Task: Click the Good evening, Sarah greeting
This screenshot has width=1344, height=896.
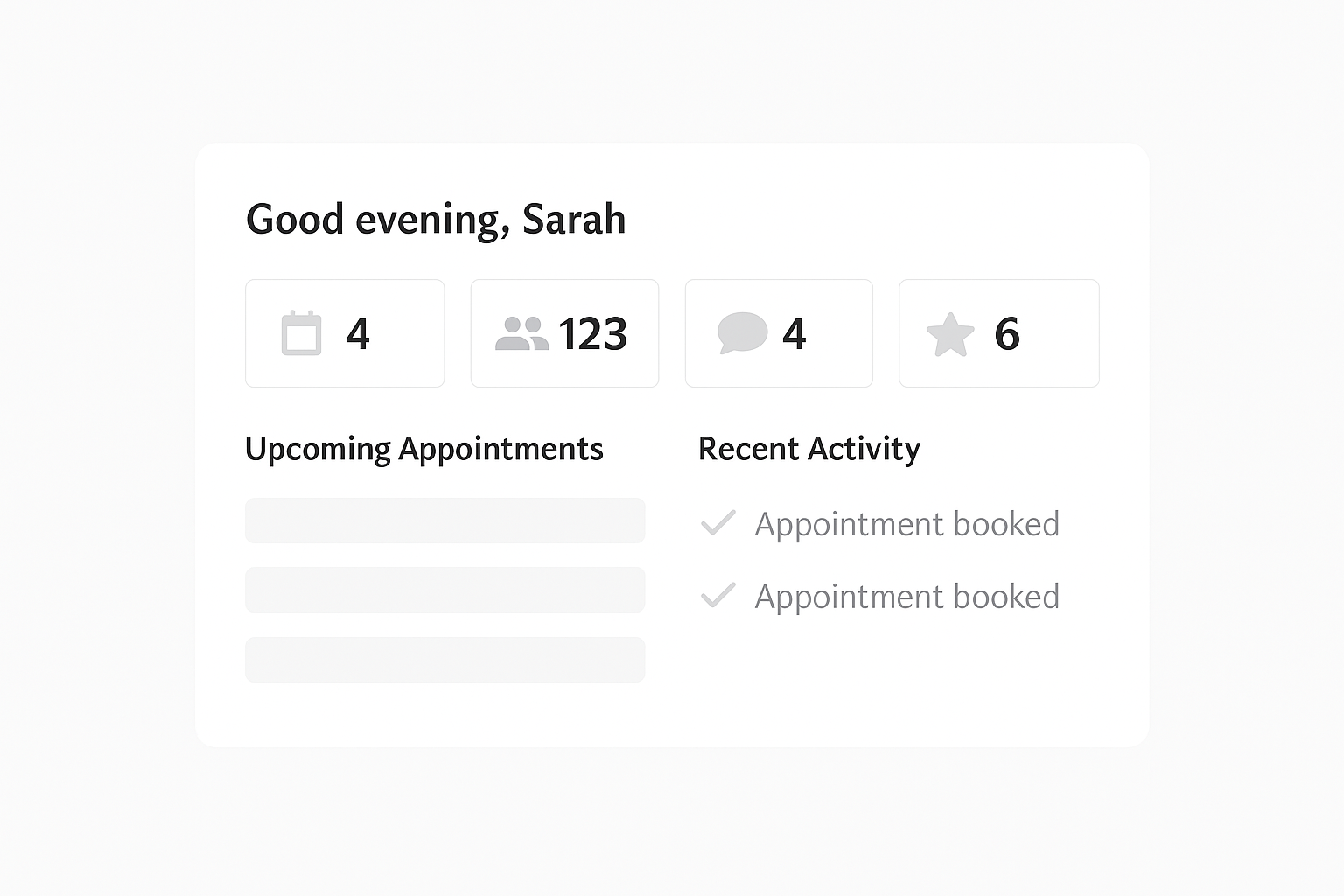Action: tap(435, 219)
